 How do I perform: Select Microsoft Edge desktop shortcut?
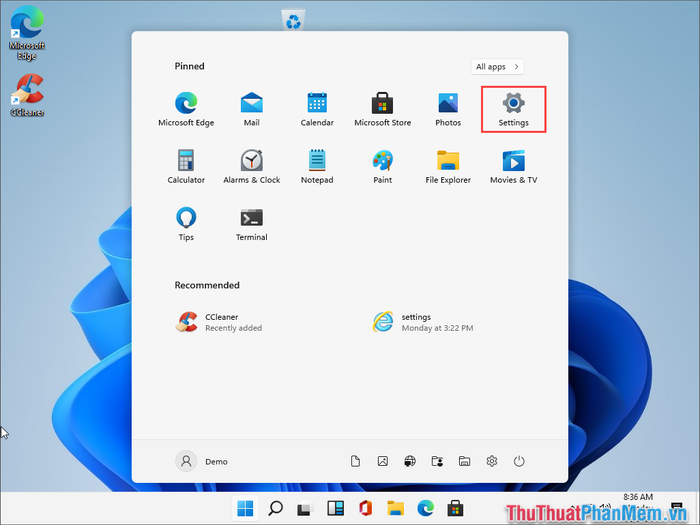pyautogui.click(x=27, y=34)
